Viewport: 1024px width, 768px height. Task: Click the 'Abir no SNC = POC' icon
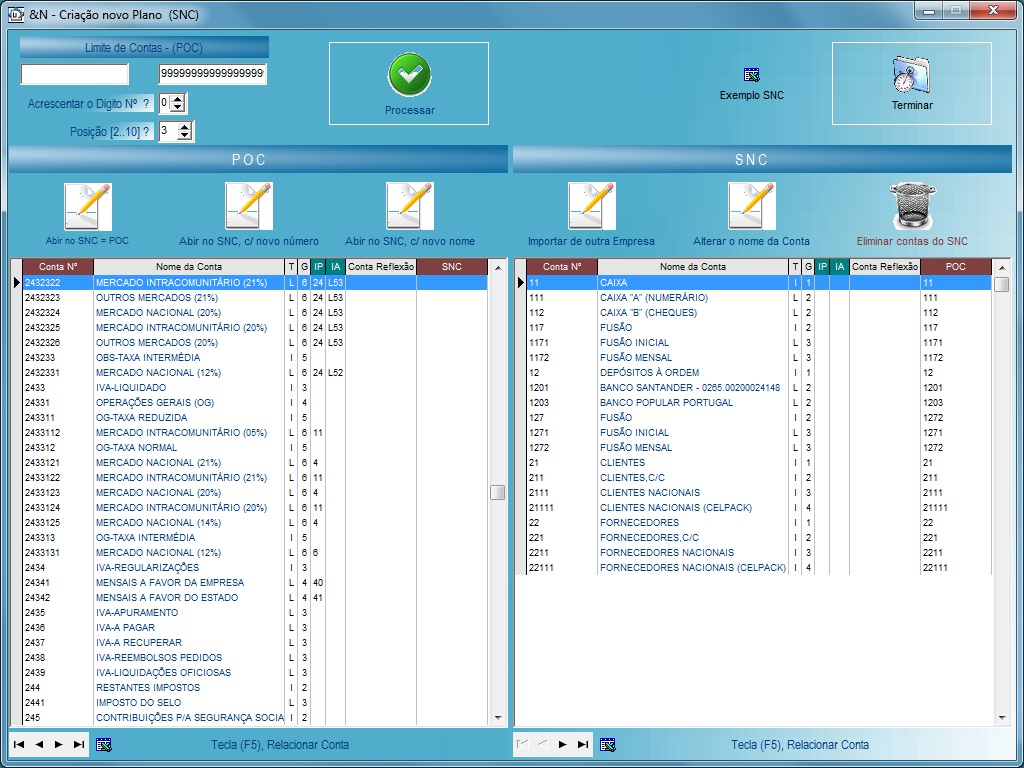click(88, 206)
